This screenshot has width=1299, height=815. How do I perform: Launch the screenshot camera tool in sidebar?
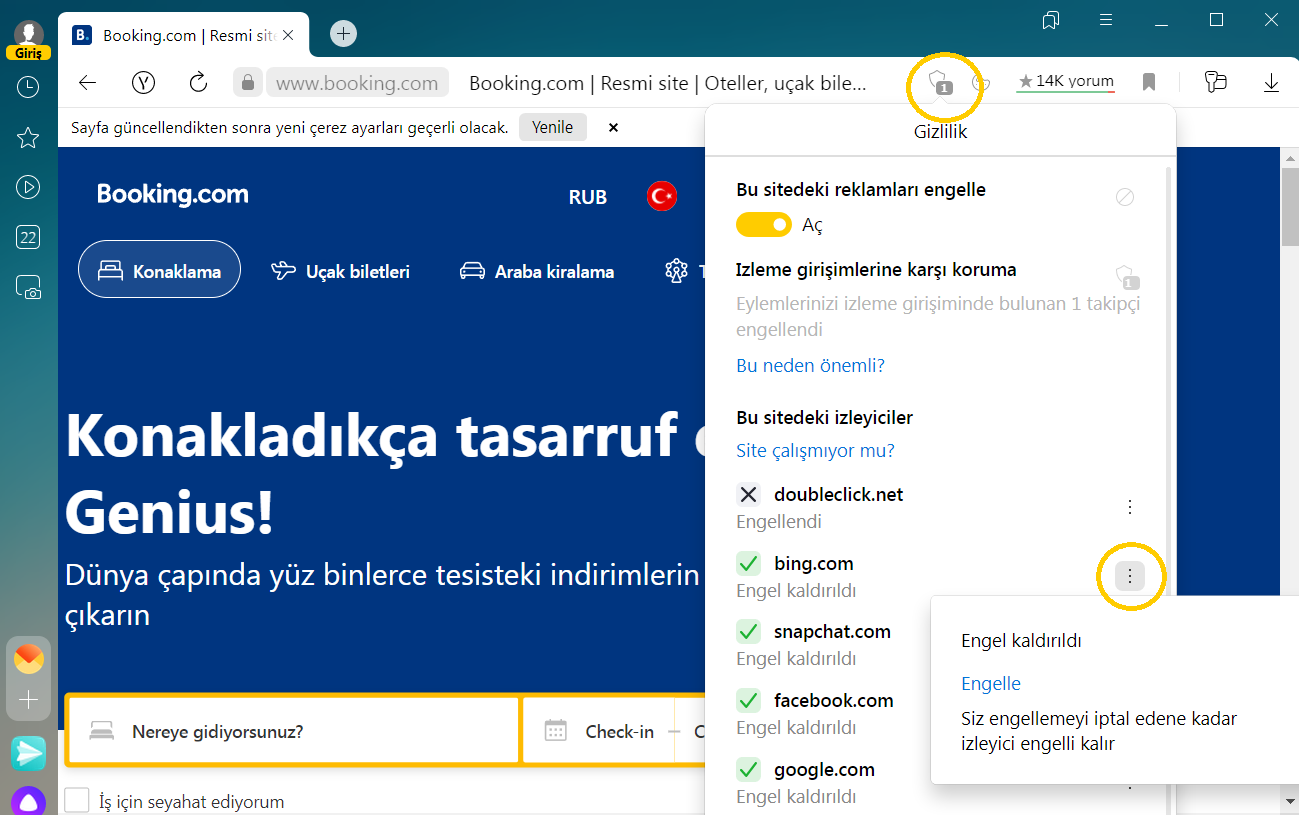coord(28,288)
